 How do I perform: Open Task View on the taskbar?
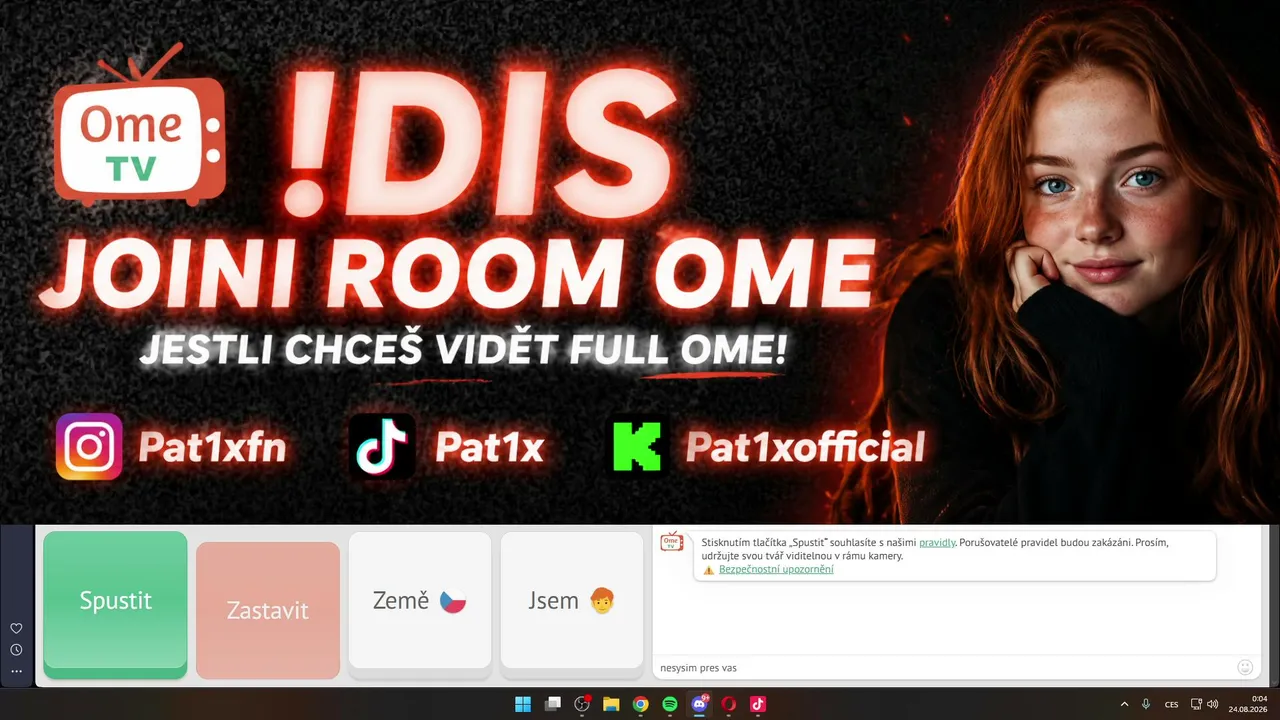[x=552, y=704]
